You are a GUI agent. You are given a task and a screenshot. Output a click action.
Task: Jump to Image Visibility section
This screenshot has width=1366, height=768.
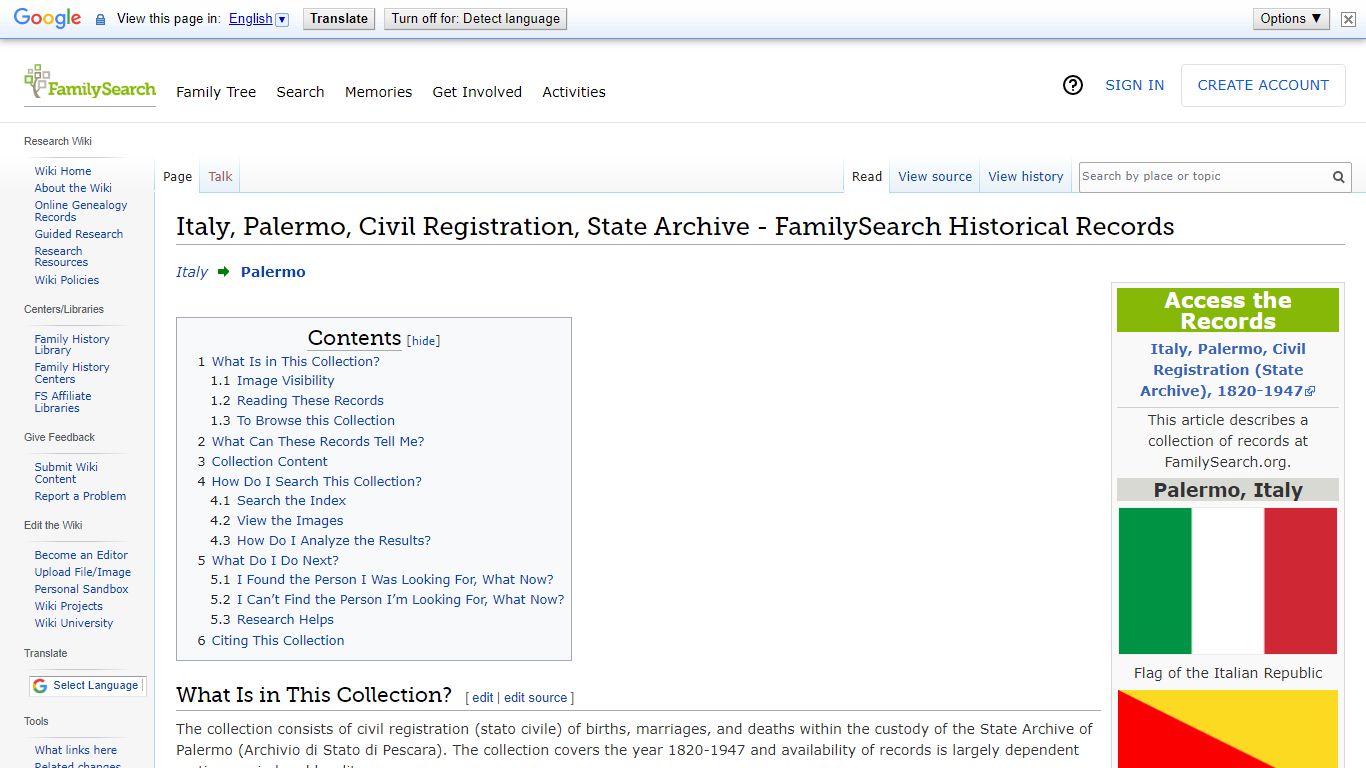[x=286, y=381]
